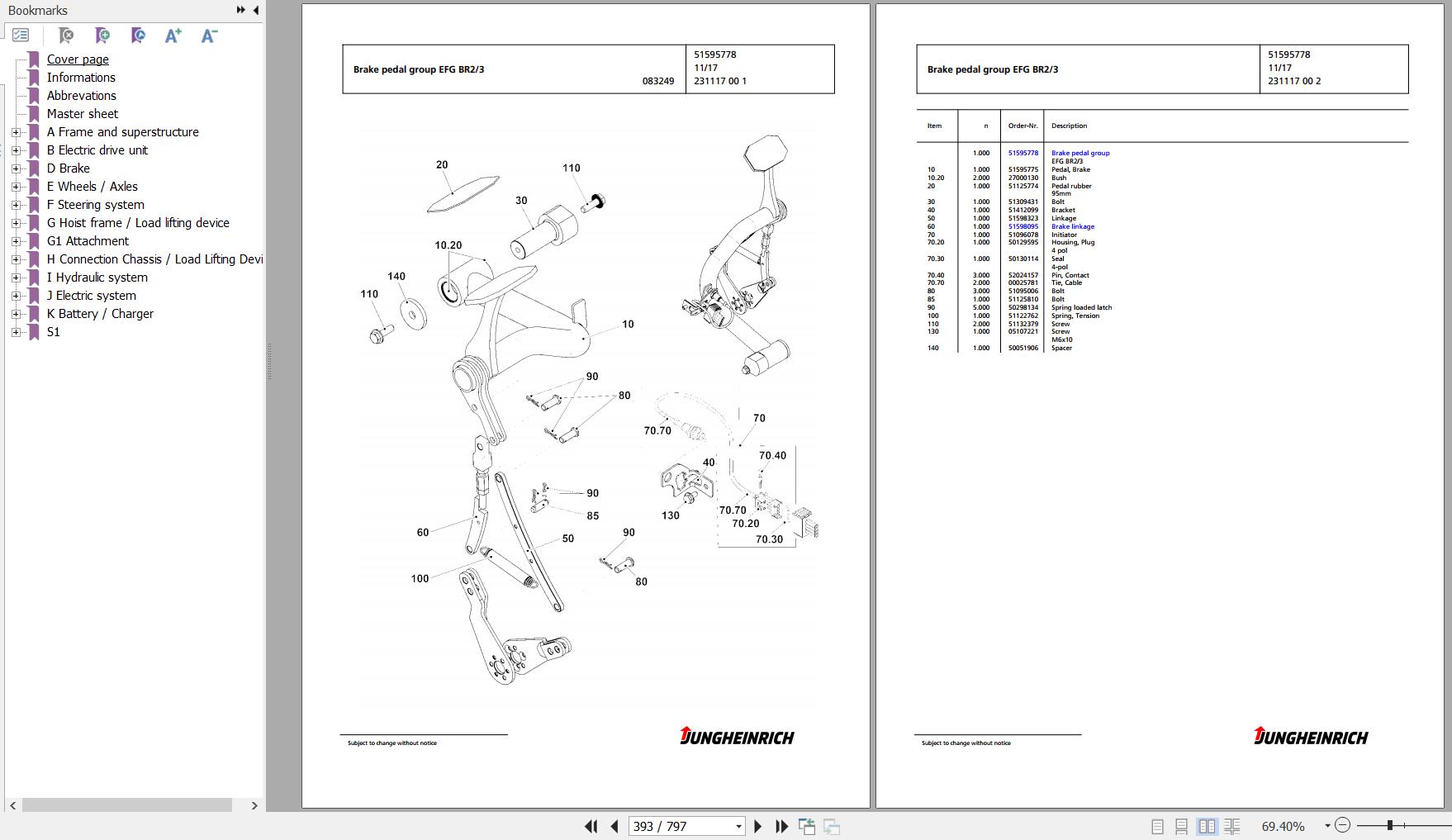This screenshot has height=840, width=1452.
Task: Select the J Electric system bookmark
Action: pyautogui.click(x=91, y=296)
